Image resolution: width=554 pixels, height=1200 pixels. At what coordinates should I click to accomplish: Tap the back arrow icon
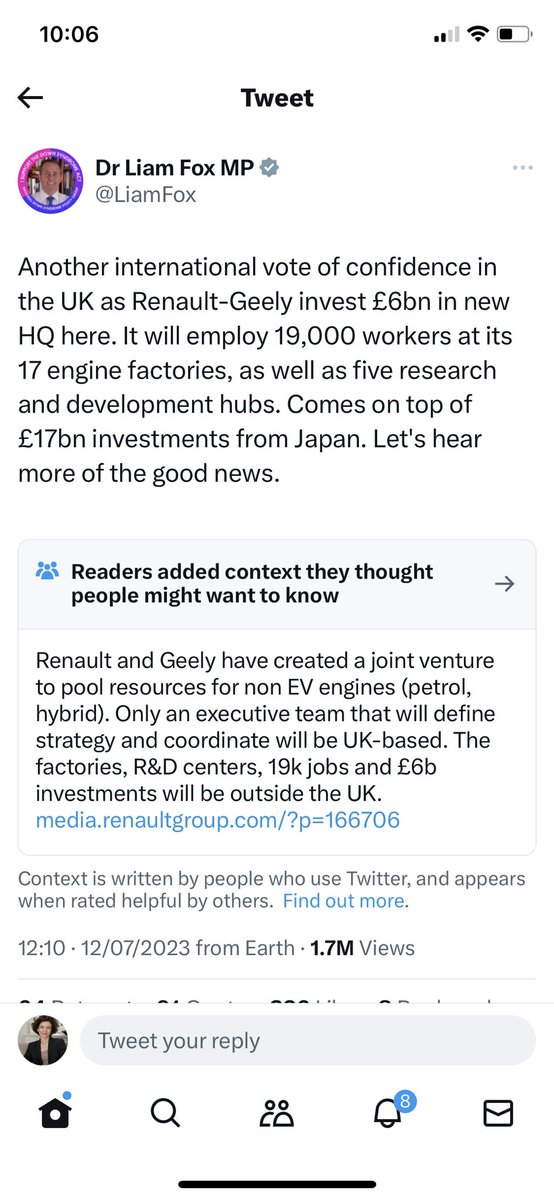tap(31, 98)
